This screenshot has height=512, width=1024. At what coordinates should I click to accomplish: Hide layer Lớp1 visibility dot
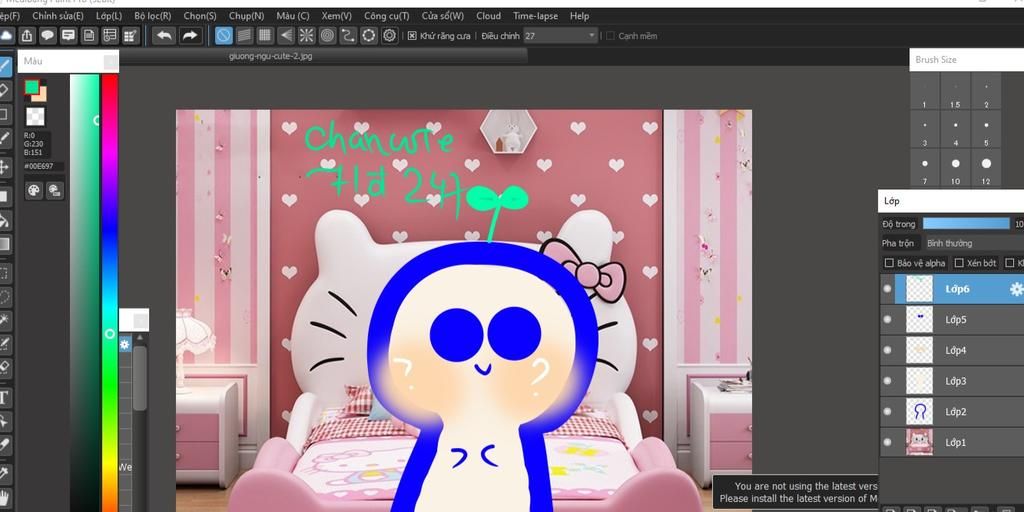(887, 442)
